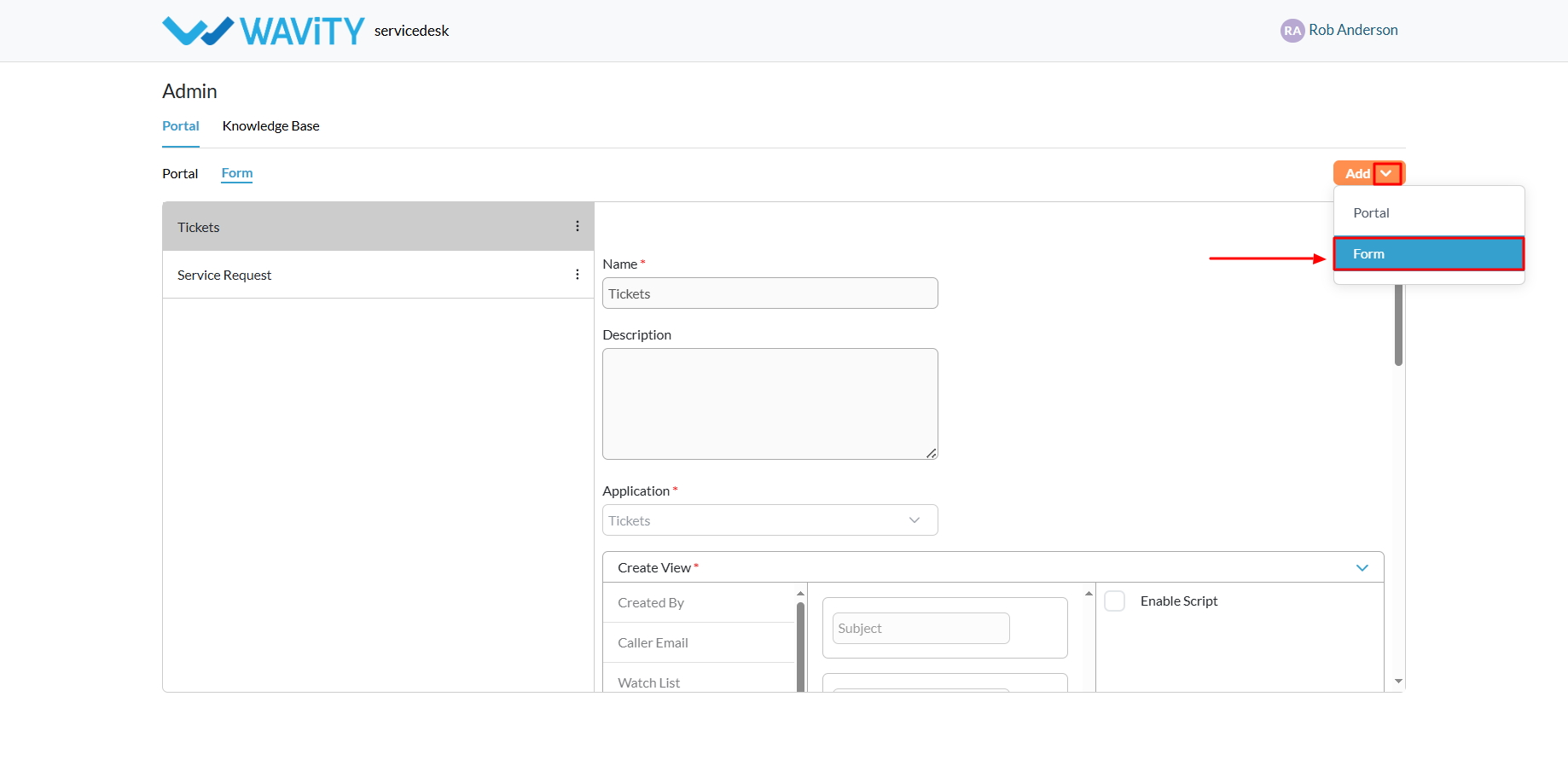Select the Caller Email field
The height and width of the screenshot is (772, 1568).
[699, 642]
